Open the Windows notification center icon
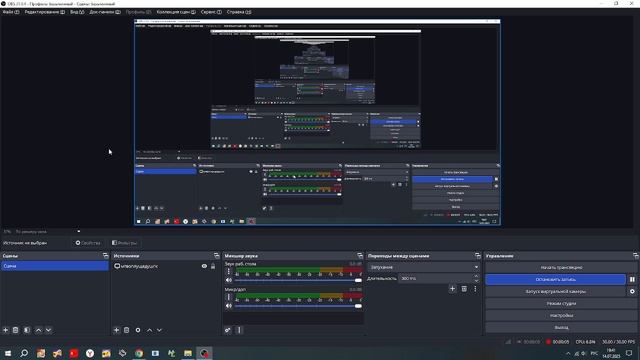 pos(630,353)
